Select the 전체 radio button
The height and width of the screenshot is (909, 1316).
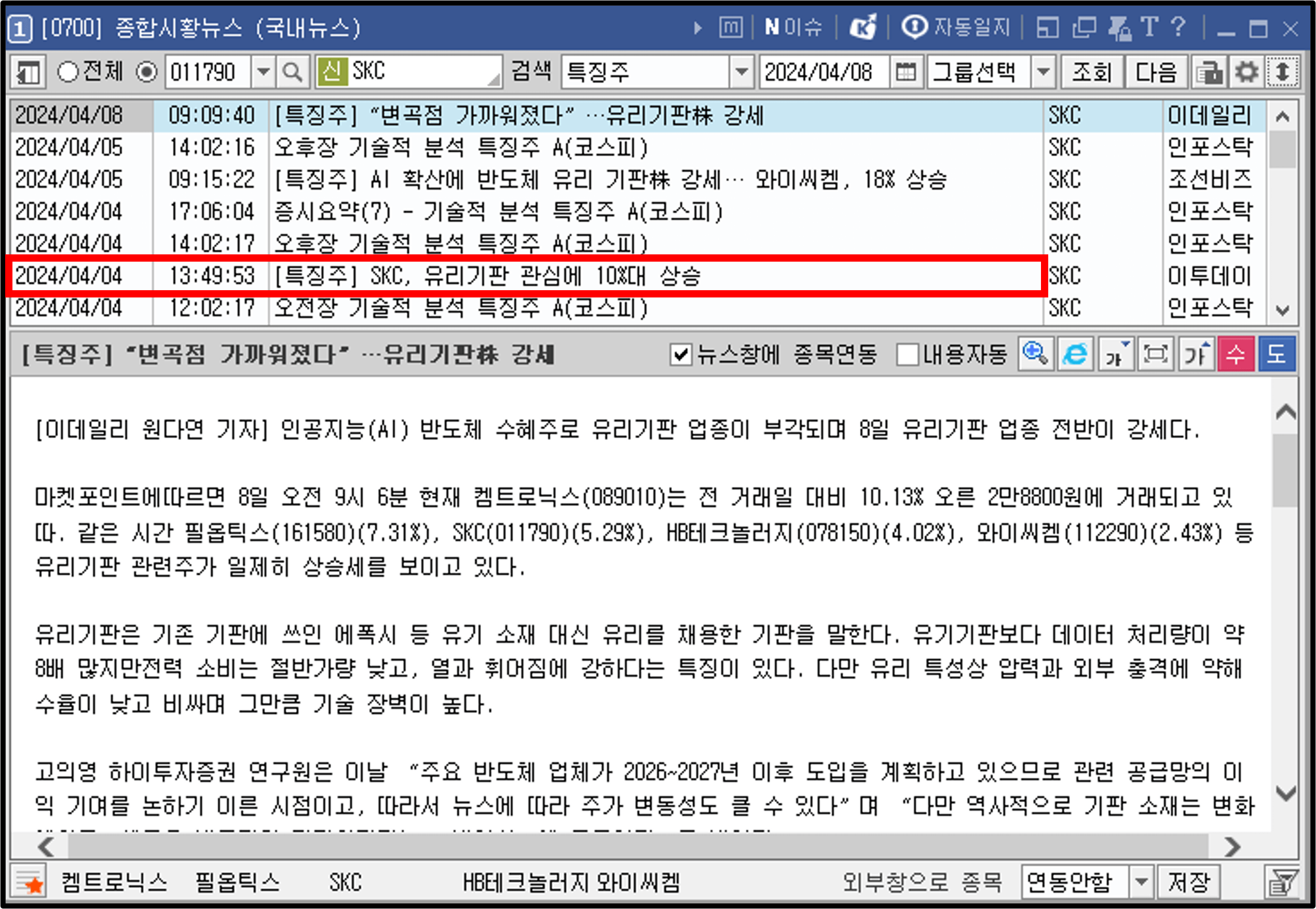pyautogui.click(x=68, y=71)
